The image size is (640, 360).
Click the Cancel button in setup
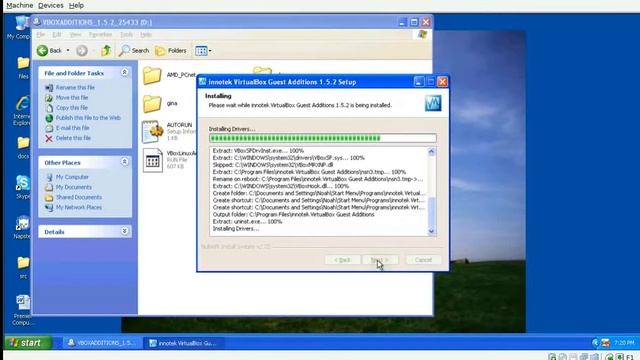[423, 260]
